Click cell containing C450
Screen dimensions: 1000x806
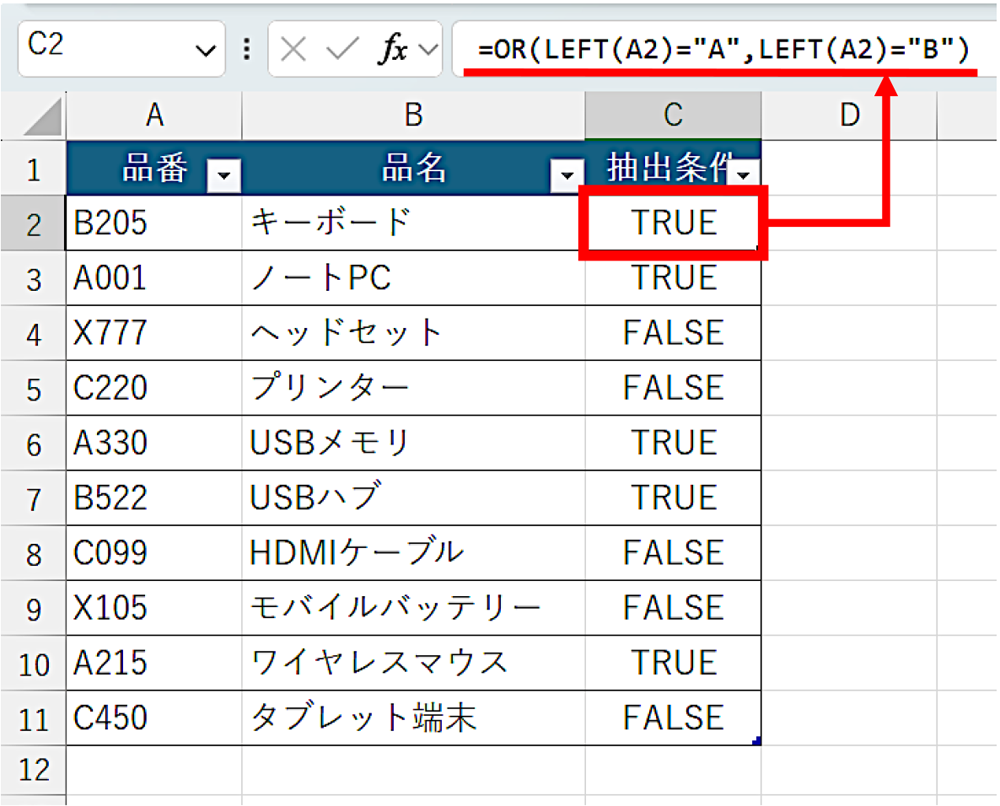click(x=154, y=718)
